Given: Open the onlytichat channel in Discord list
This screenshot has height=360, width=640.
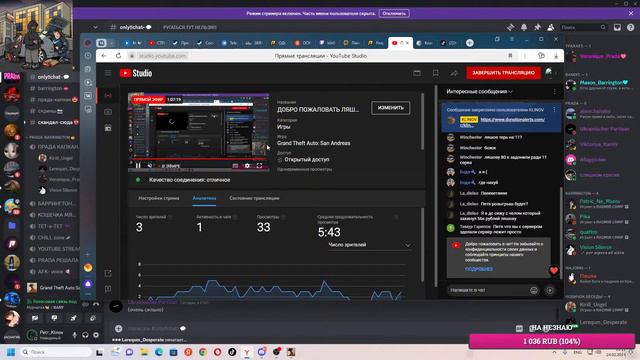Looking at the screenshot, I should 52,77.
